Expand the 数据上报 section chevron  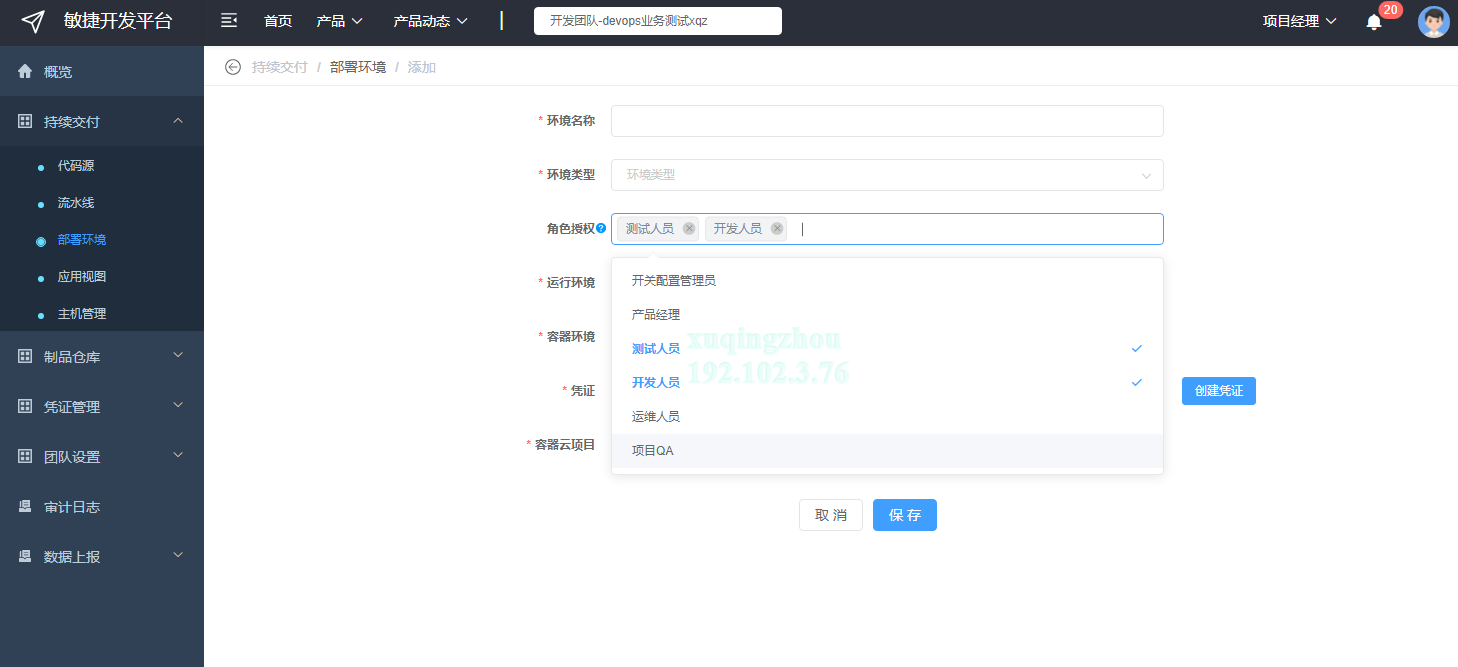178,555
